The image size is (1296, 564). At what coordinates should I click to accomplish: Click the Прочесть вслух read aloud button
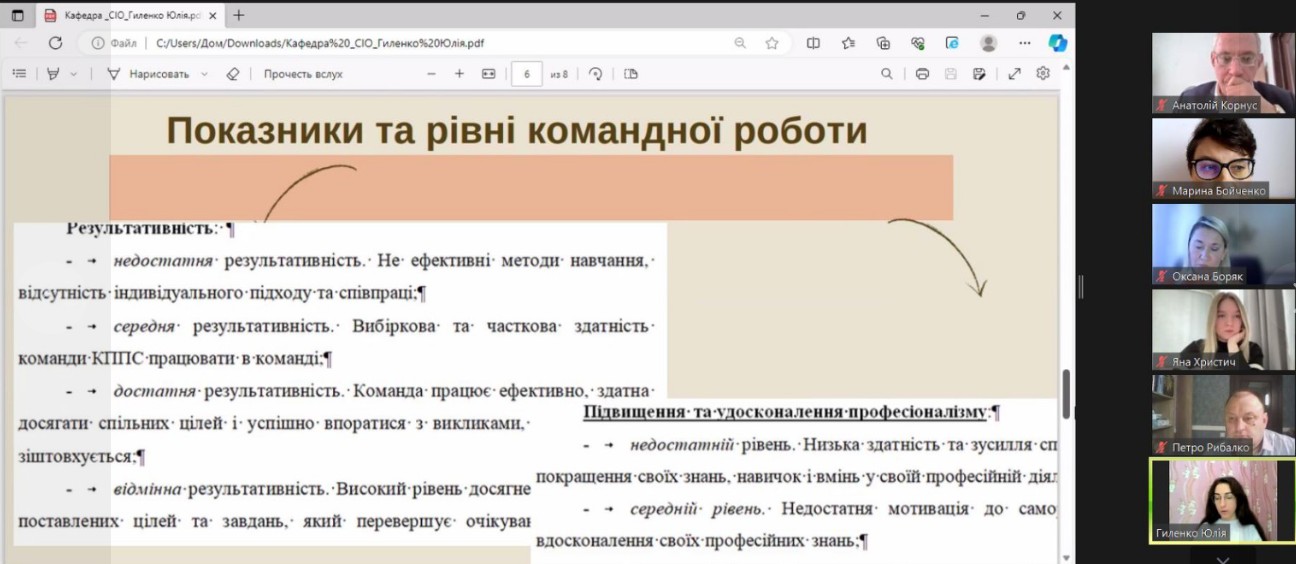[302, 74]
